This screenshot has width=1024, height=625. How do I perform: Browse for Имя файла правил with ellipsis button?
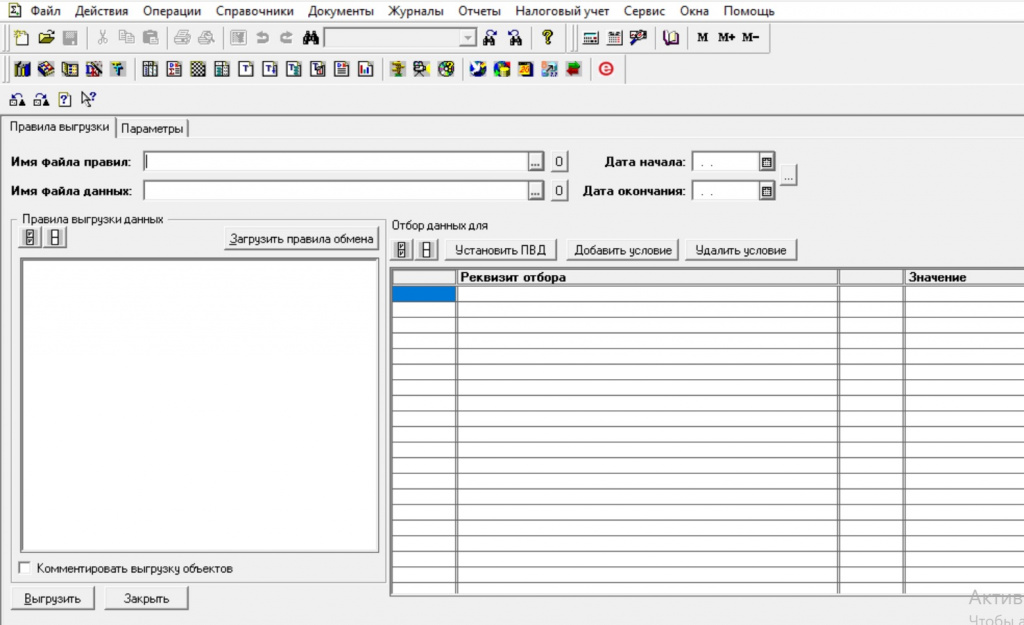coord(536,162)
